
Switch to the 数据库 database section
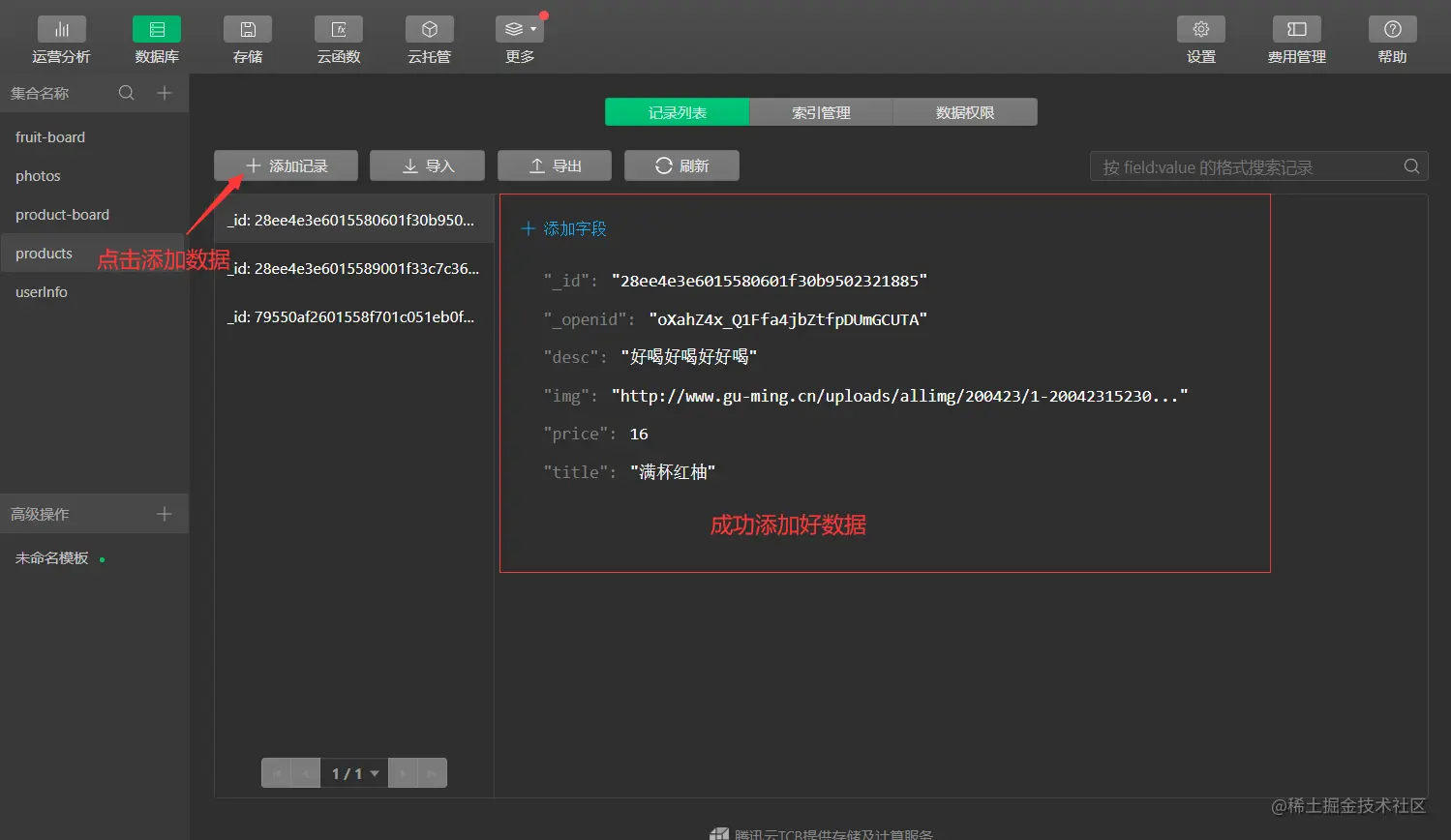[x=157, y=40]
